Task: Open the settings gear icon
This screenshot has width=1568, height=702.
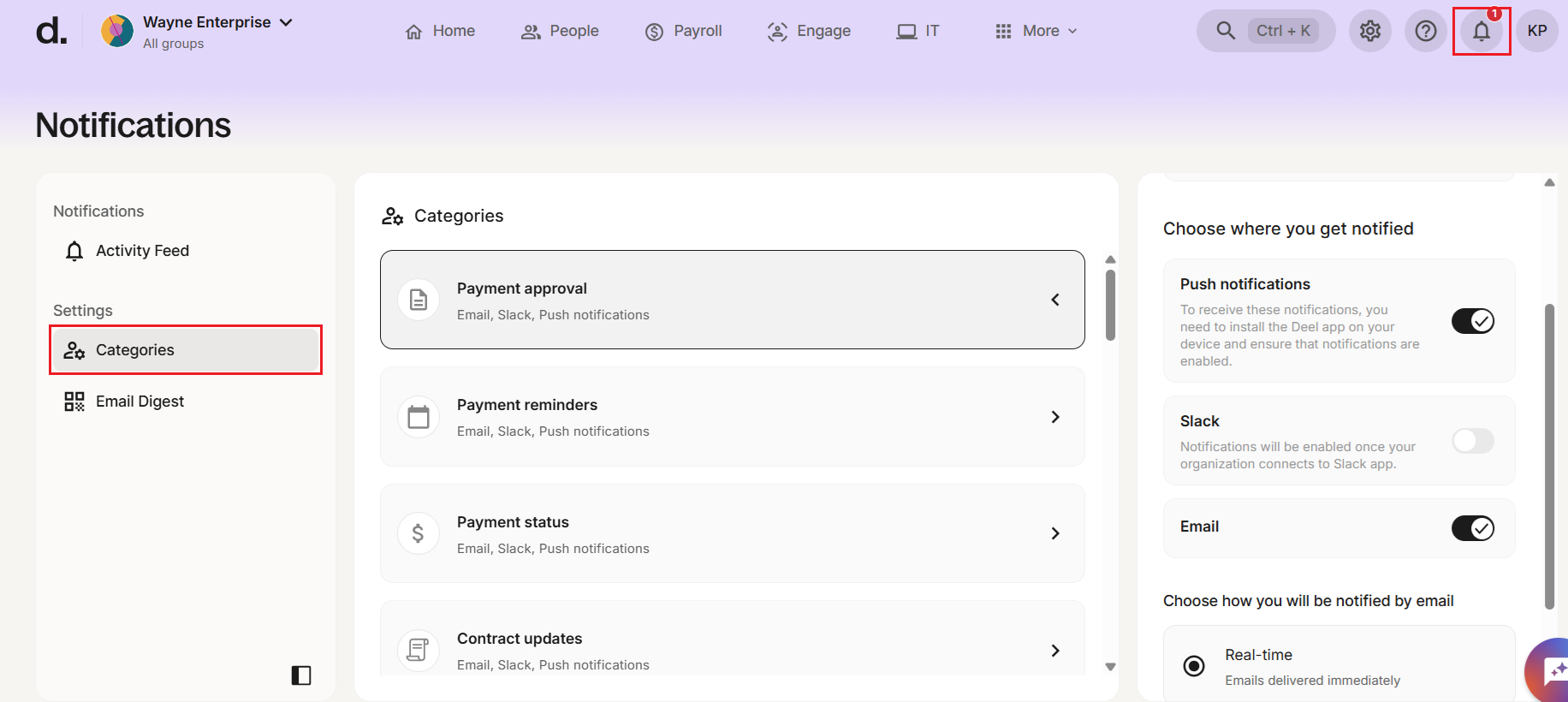Action: tap(1369, 32)
